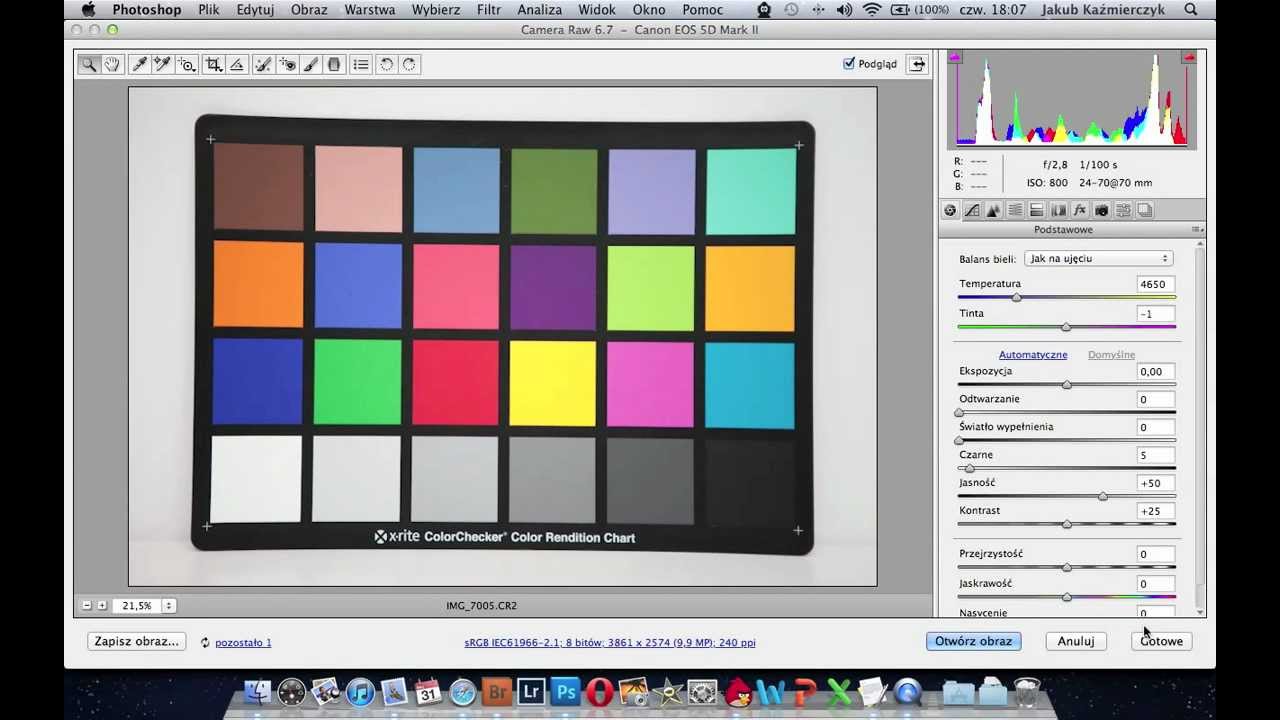Select the Adjustment Brush tool
The width and height of the screenshot is (1280, 720).
coord(311,64)
